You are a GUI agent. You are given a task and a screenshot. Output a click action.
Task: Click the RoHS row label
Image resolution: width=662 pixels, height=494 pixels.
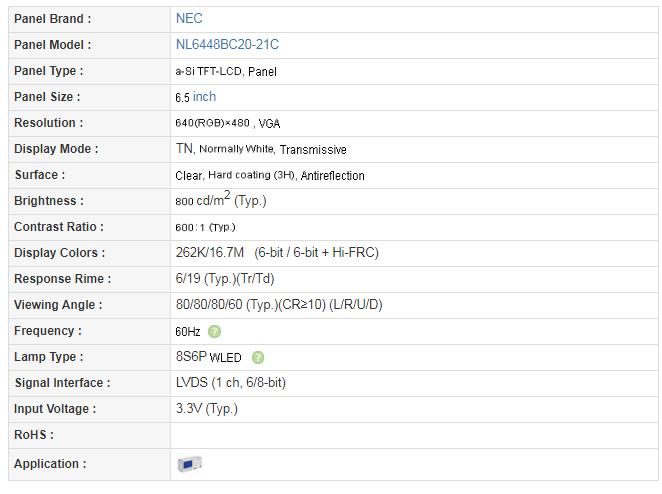click(34, 434)
